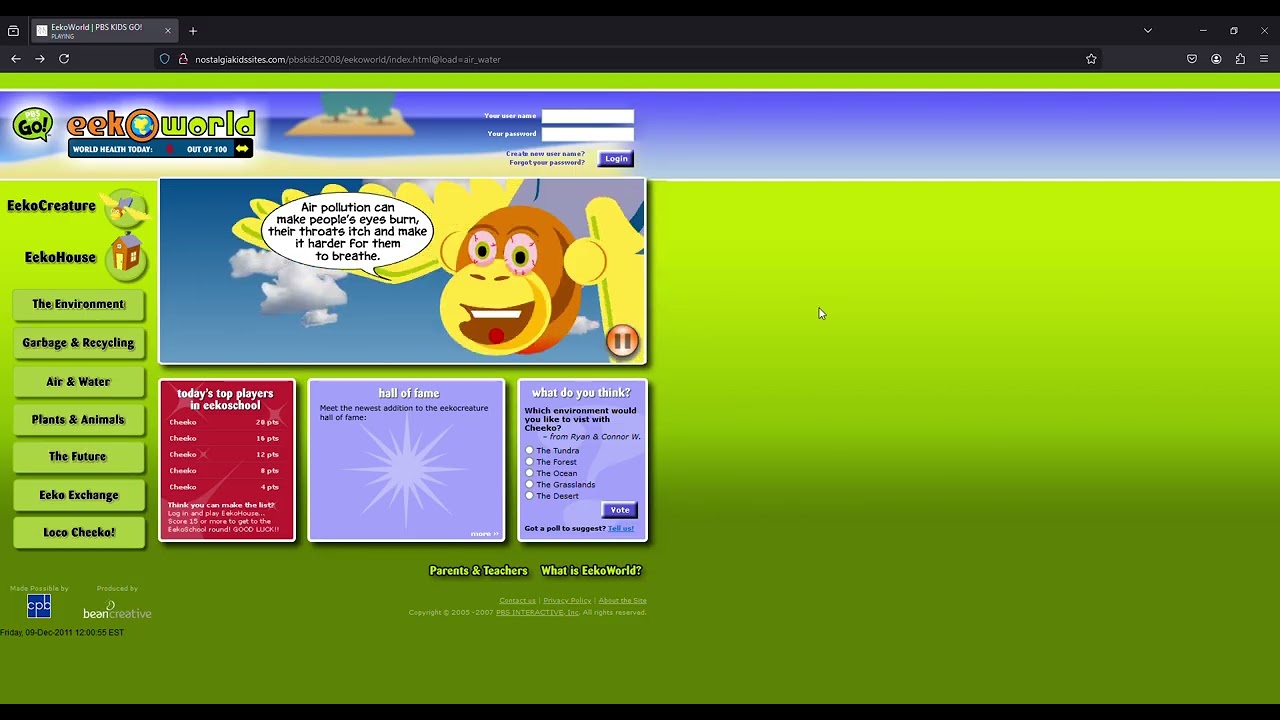Click PBS INTERACTIVE, Inc. copyright link
1280x720 pixels.
point(537,613)
